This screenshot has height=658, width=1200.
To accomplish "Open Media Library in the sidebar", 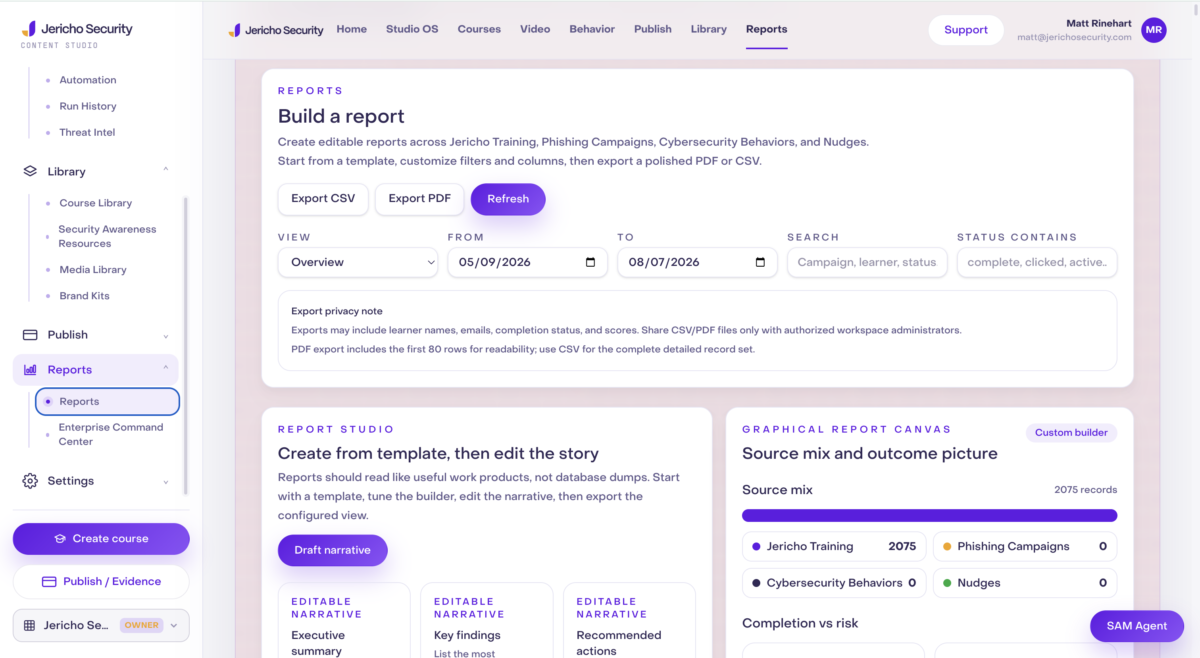I will coord(93,270).
